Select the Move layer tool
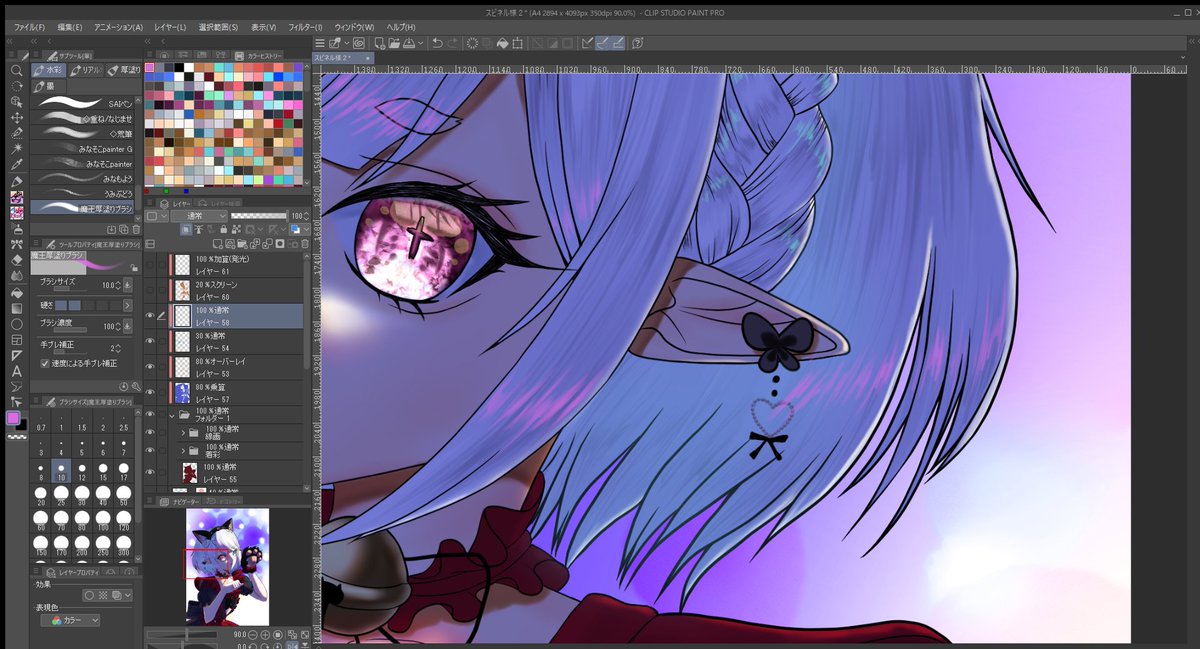 pyautogui.click(x=16, y=117)
